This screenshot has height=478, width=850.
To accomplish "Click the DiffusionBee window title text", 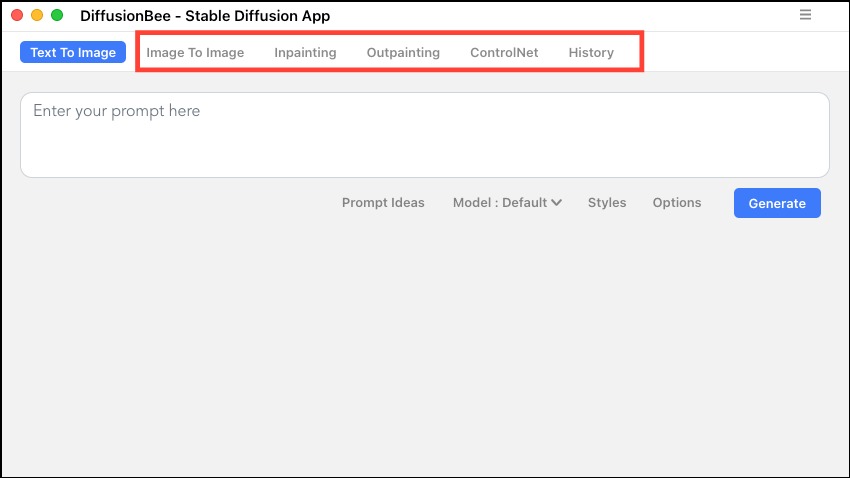I will (x=205, y=16).
